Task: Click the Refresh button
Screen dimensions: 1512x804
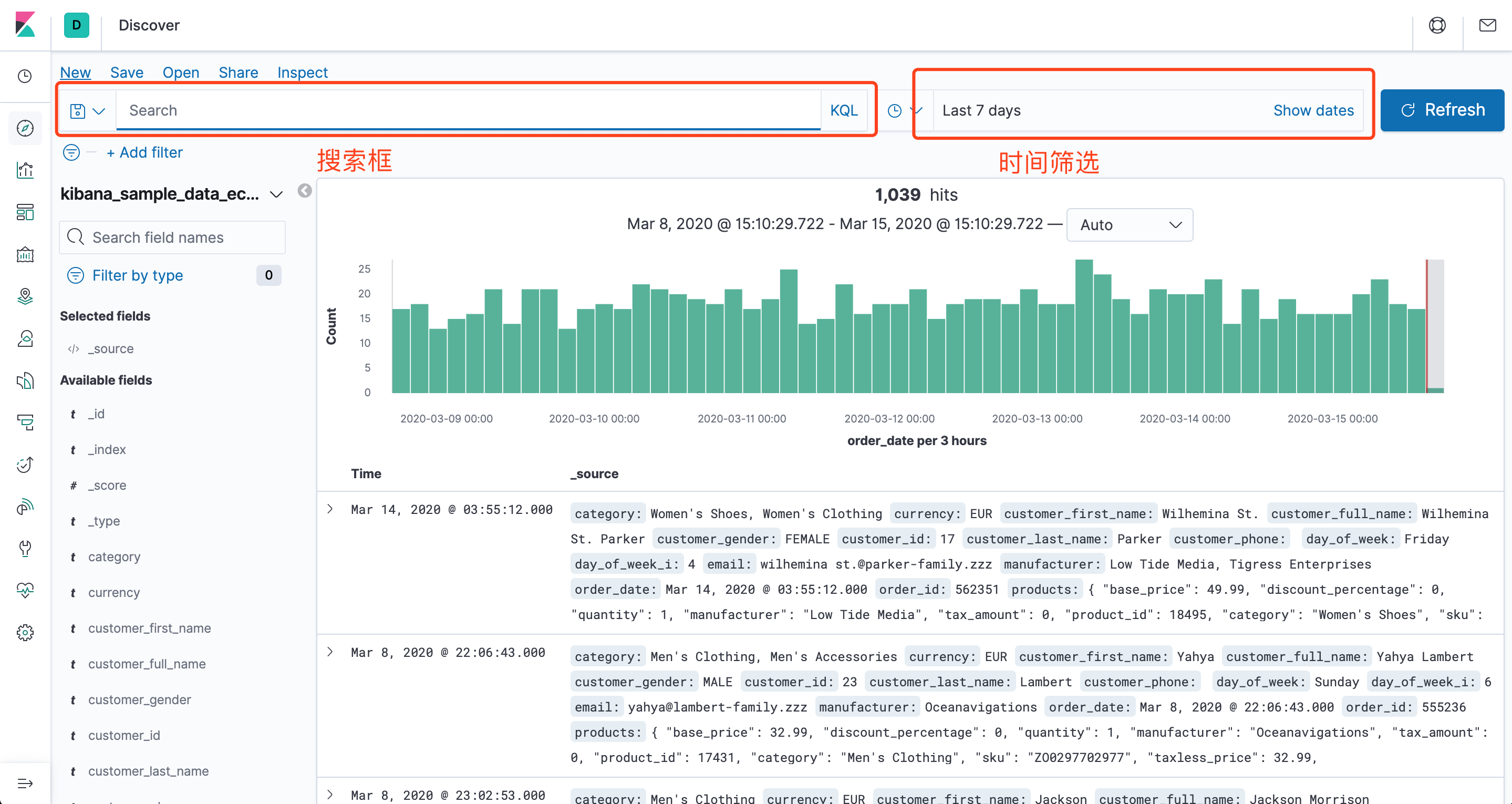Action: pyautogui.click(x=1442, y=110)
